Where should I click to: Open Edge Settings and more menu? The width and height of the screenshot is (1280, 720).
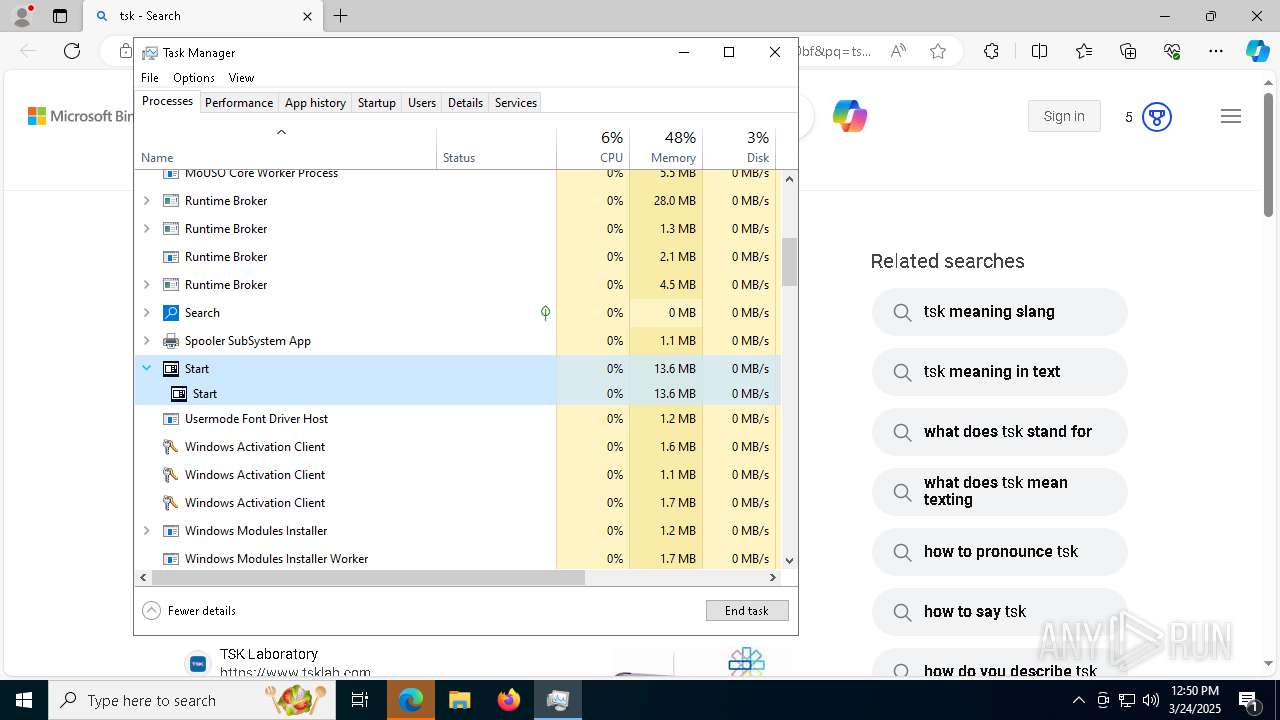1216,51
